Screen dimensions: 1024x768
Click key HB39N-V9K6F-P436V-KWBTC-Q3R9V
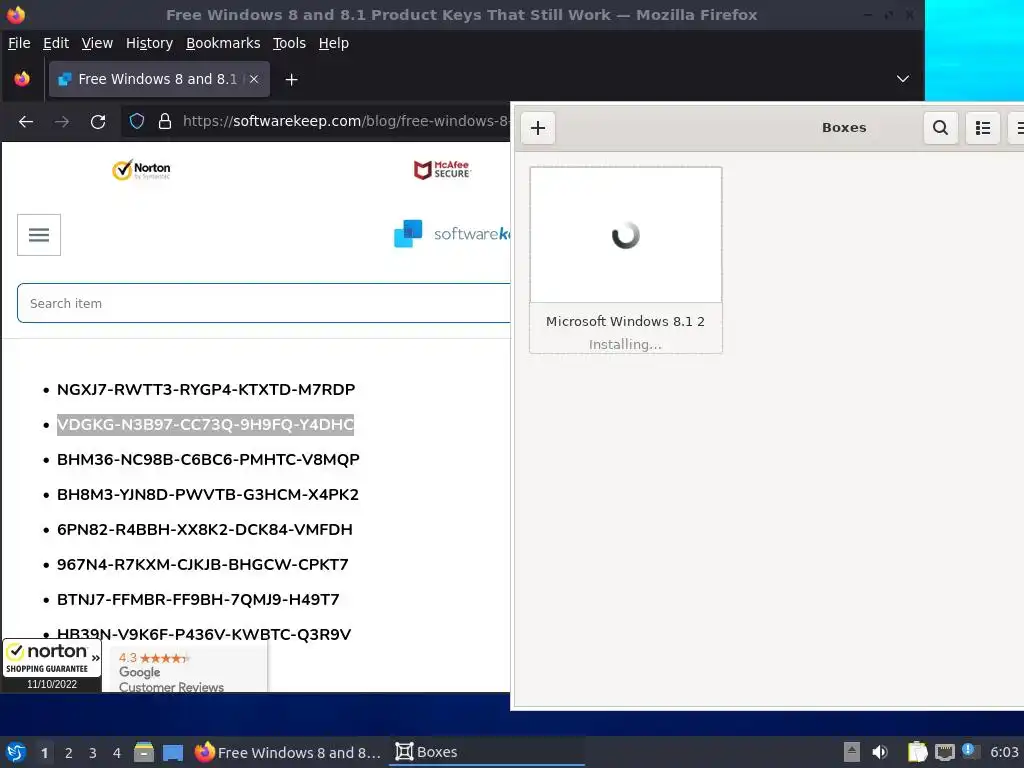204,634
